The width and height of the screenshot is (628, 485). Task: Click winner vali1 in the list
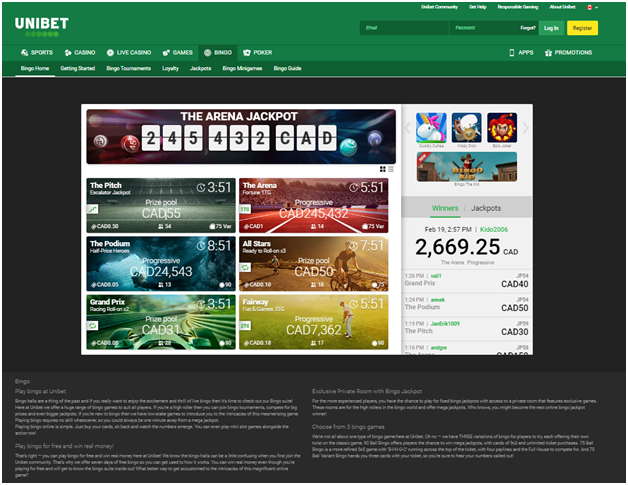pos(436,276)
